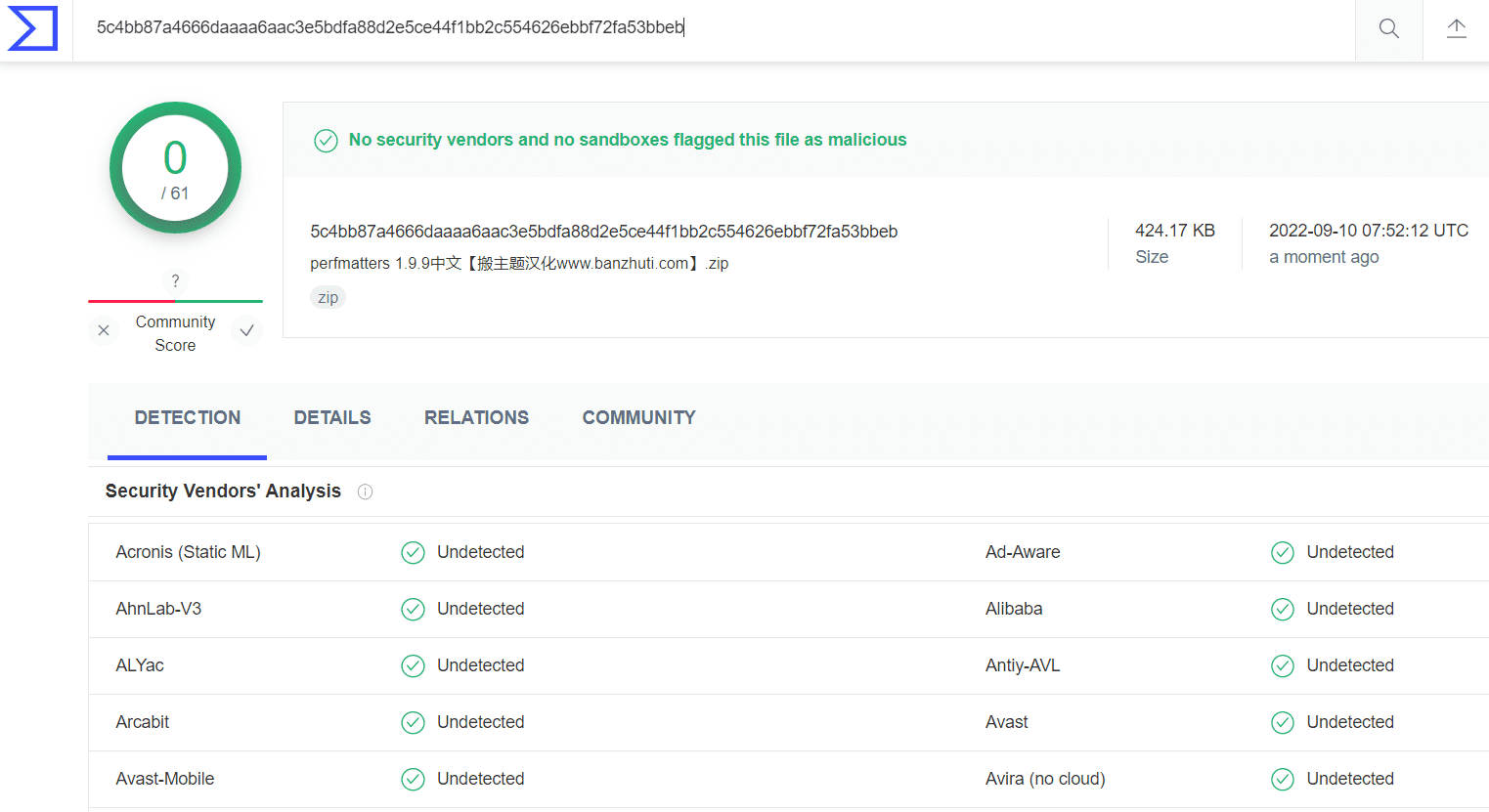This screenshot has width=1489, height=812.
Task: Select the "Antiy-AVL" vendor name
Action: click(x=1023, y=666)
